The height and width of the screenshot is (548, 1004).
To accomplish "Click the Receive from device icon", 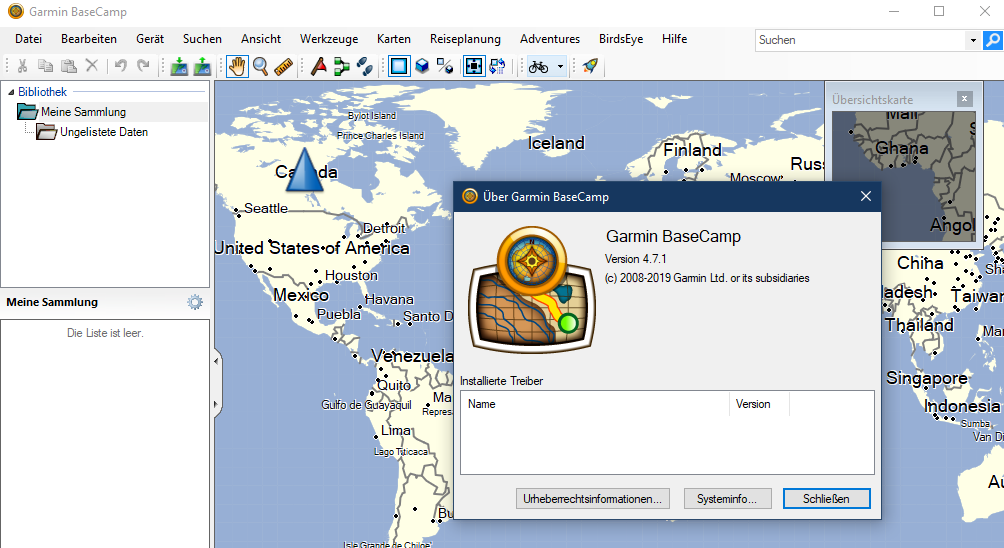I will click(179, 66).
